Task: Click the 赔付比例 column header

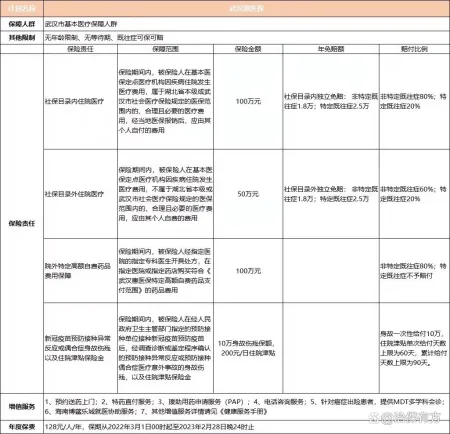Action: (x=414, y=49)
